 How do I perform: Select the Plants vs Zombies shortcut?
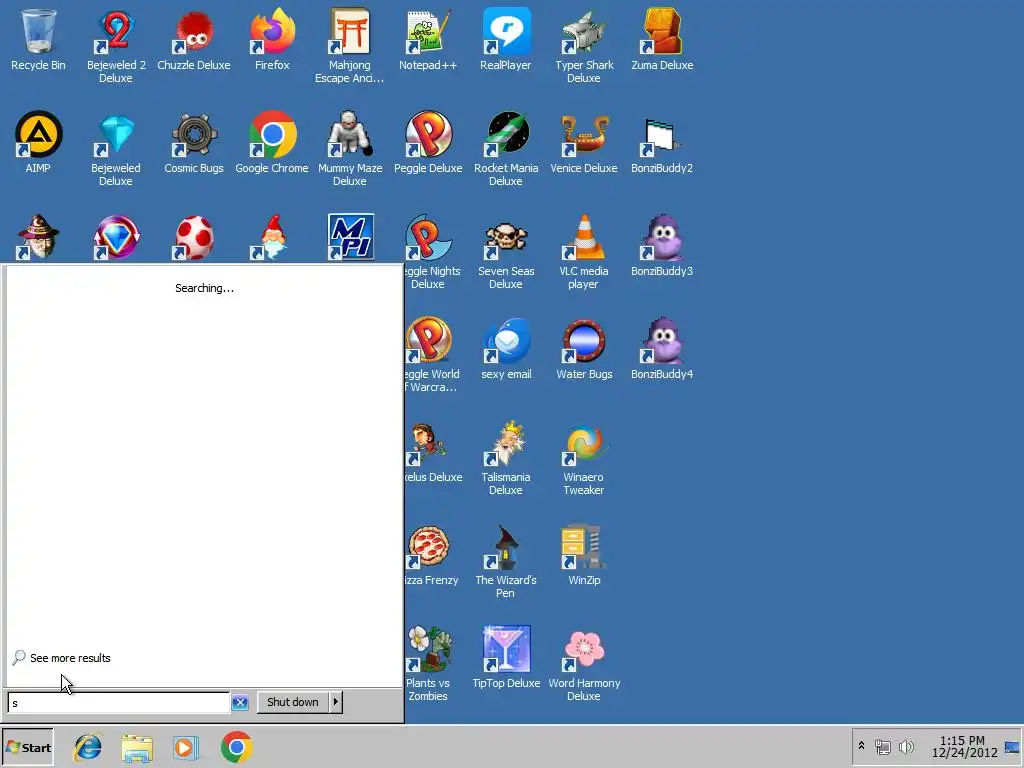tap(428, 664)
